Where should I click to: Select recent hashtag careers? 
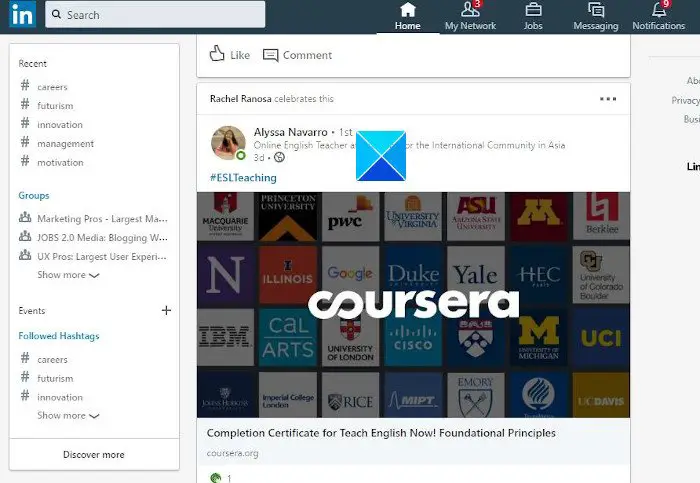(x=52, y=87)
